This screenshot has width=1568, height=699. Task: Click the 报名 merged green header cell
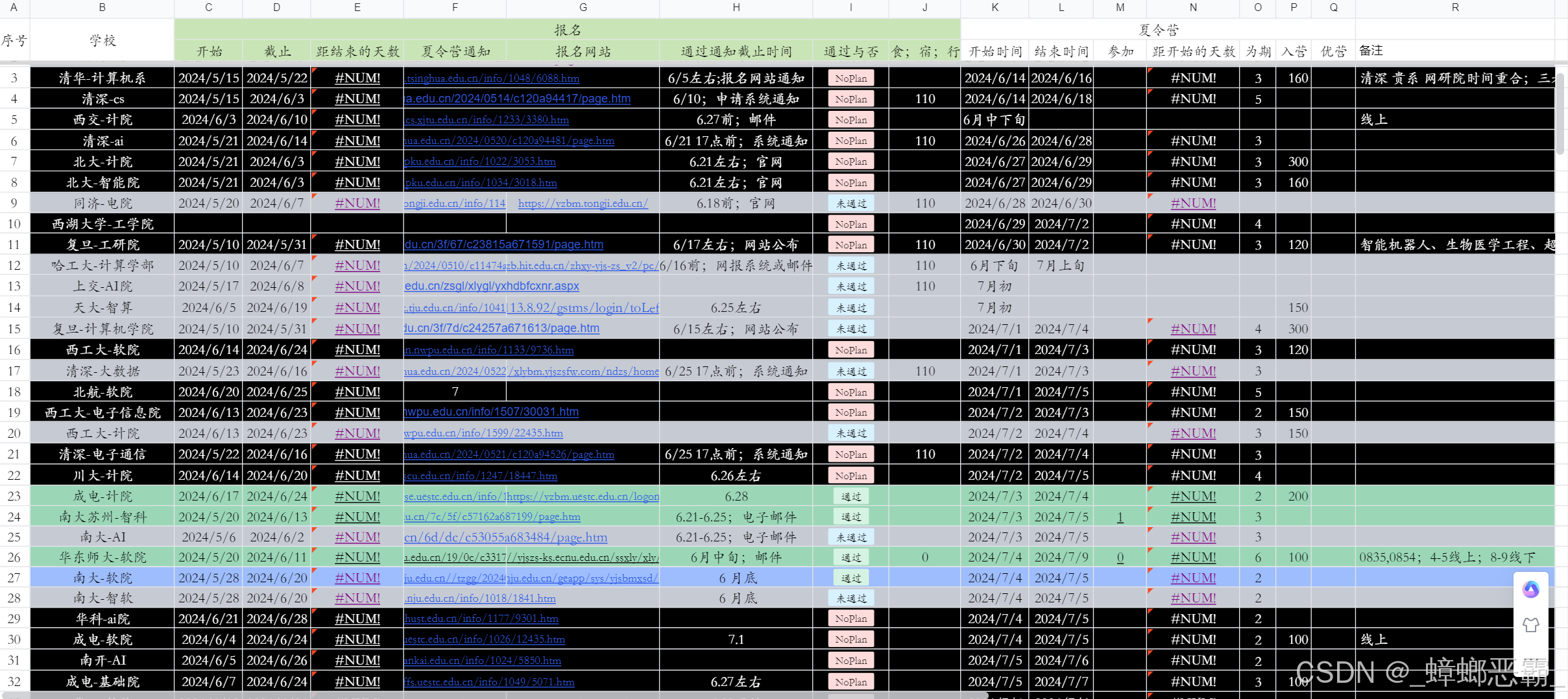[567, 30]
